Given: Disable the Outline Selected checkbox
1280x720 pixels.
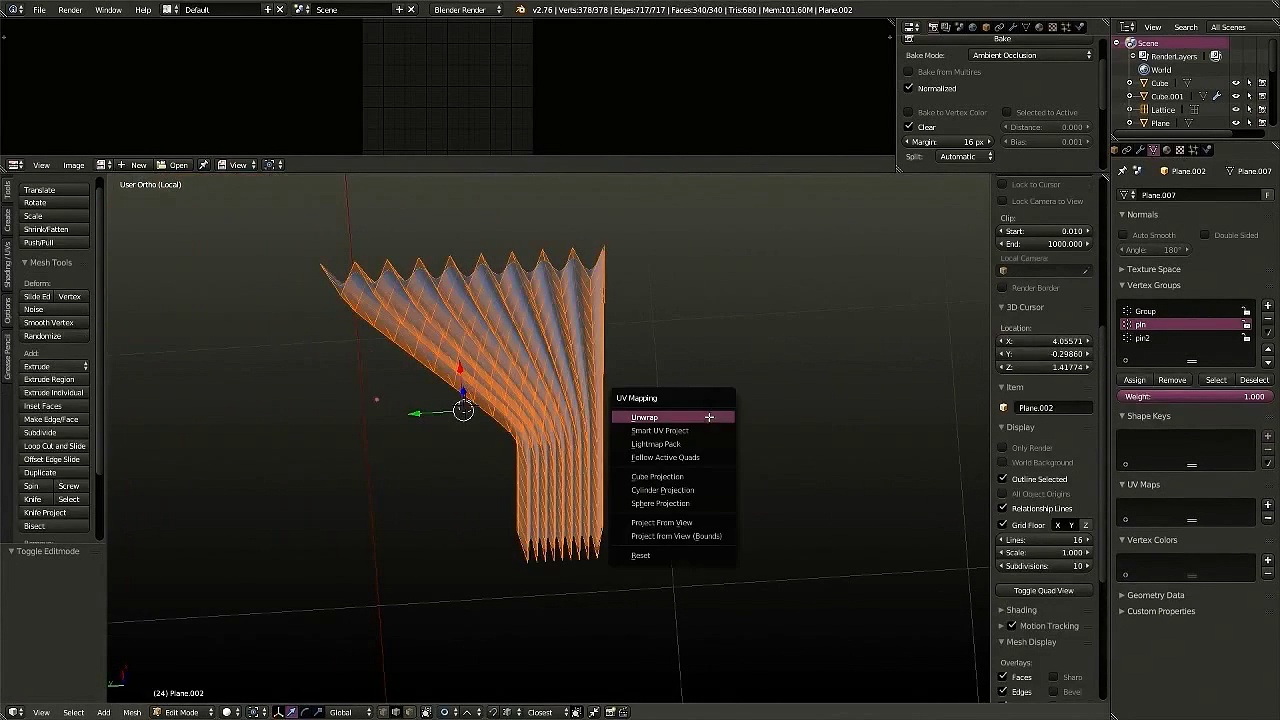Looking at the screenshot, I should [1003, 479].
